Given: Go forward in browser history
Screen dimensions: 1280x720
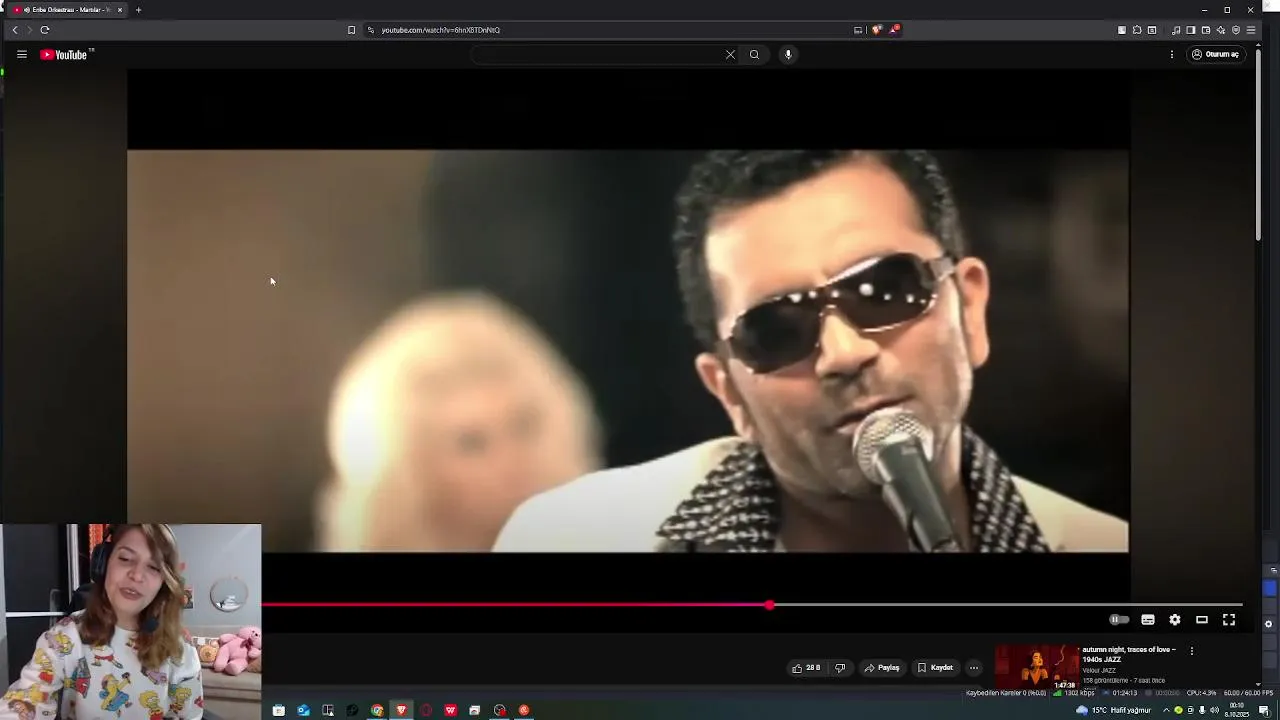Looking at the screenshot, I should pos(29,30).
